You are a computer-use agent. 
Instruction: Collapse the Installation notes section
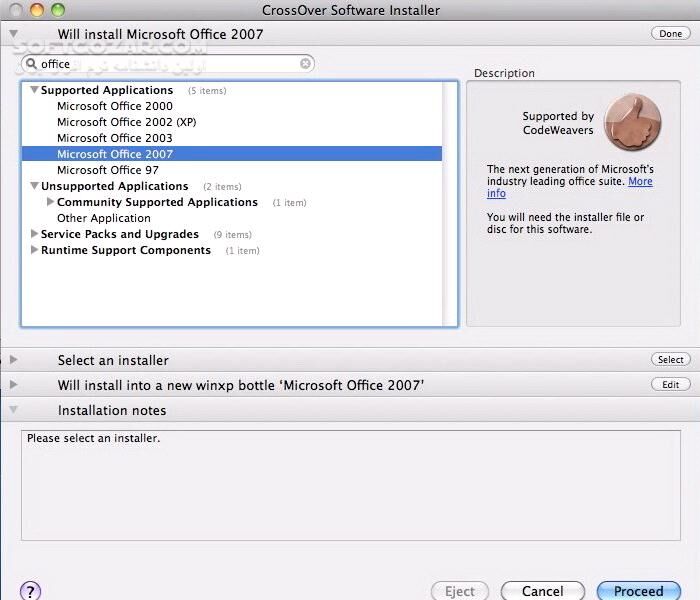click(13, 410)
